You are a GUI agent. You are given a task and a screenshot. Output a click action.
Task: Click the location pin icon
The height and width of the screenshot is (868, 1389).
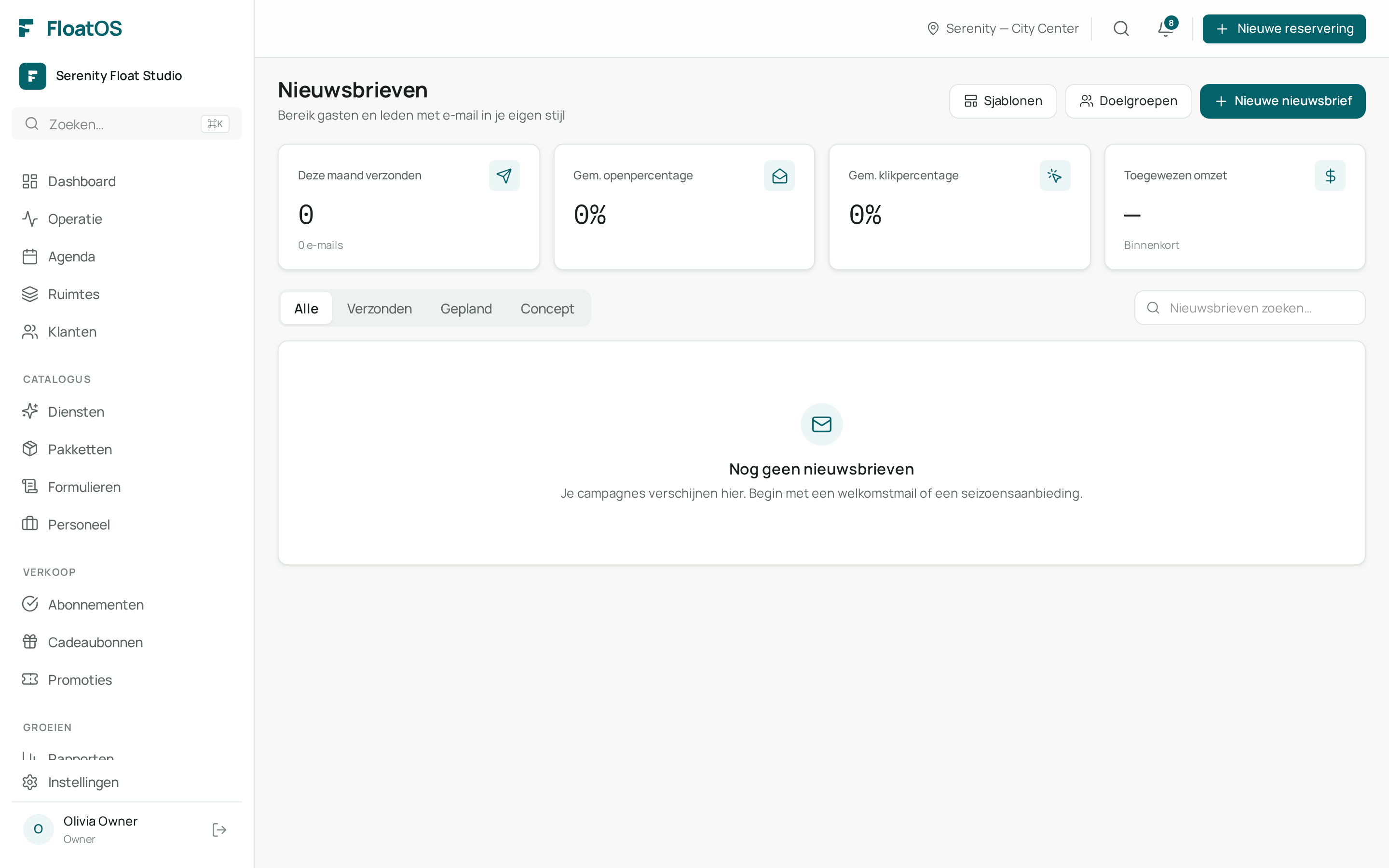[x=933, y=28]
